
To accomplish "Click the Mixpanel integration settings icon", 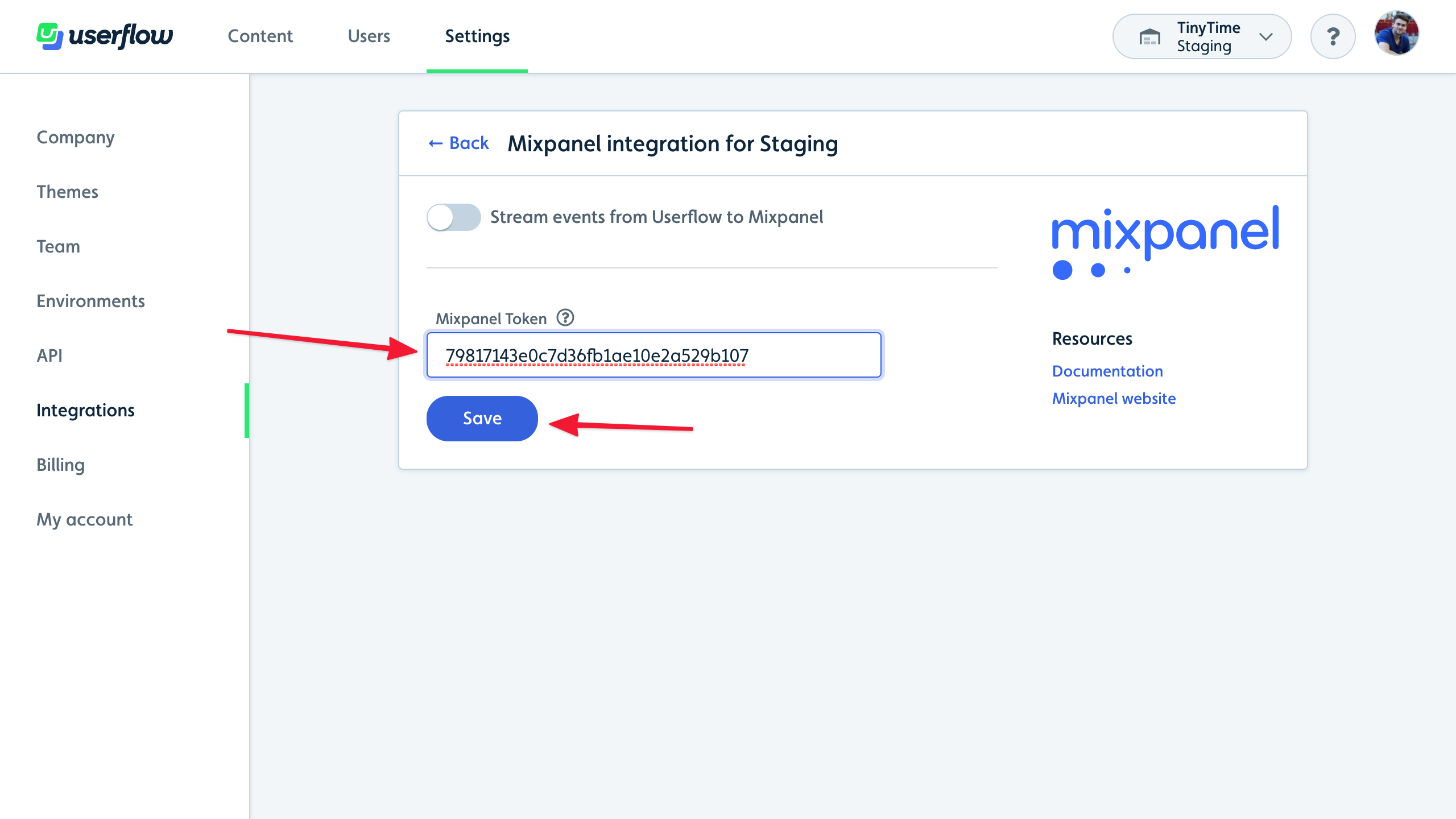I will pos(565,318).
